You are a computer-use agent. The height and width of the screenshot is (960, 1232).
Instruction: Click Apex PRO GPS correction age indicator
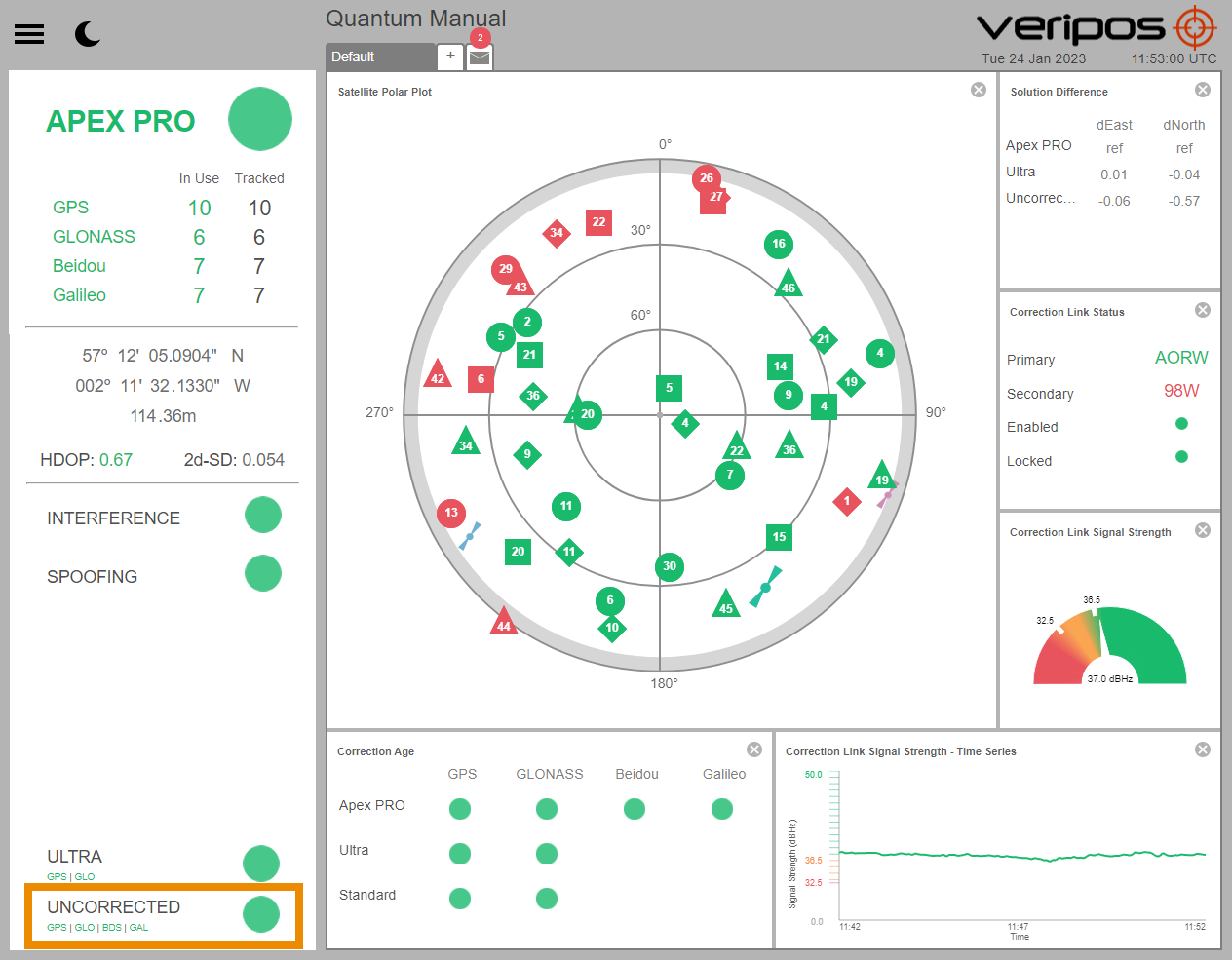point(460,809)
